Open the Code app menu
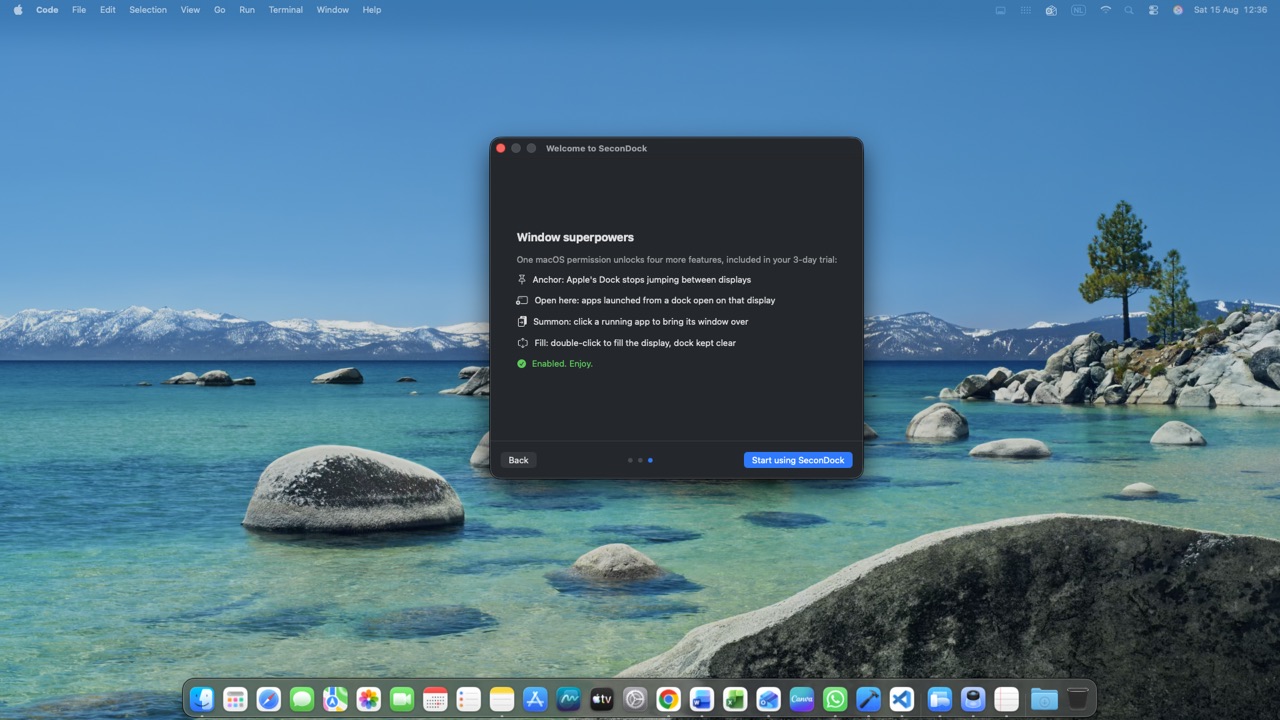The image size is (1280, 720). (x=47, y=10)
